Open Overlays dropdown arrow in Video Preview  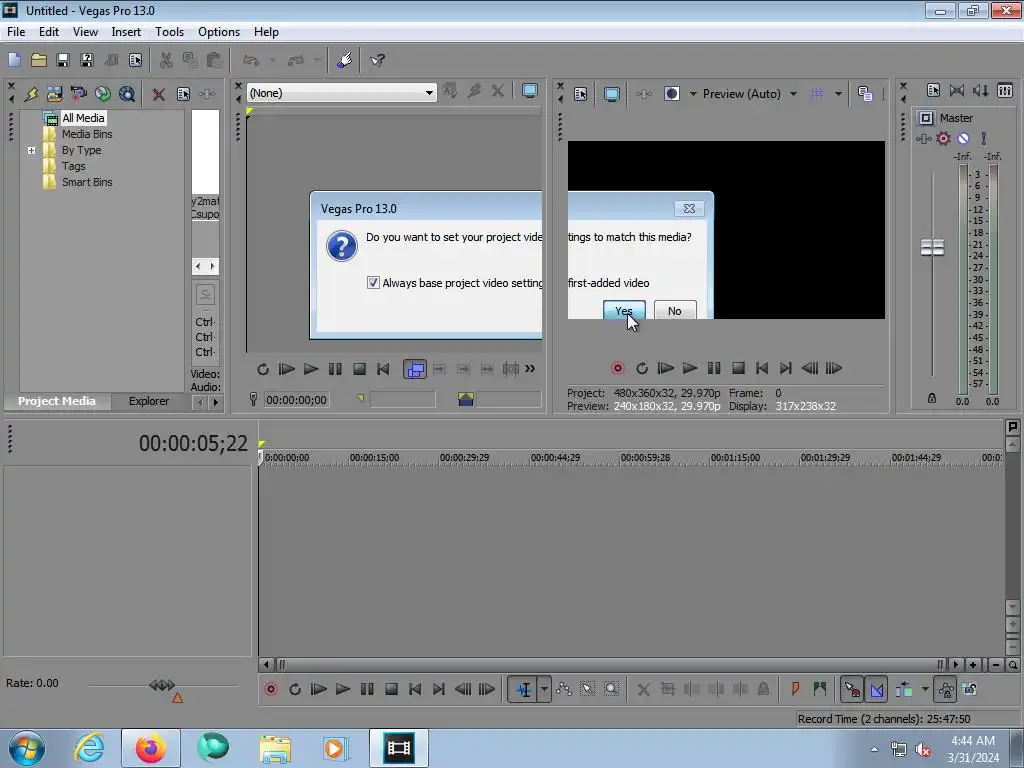pos(838,94)
